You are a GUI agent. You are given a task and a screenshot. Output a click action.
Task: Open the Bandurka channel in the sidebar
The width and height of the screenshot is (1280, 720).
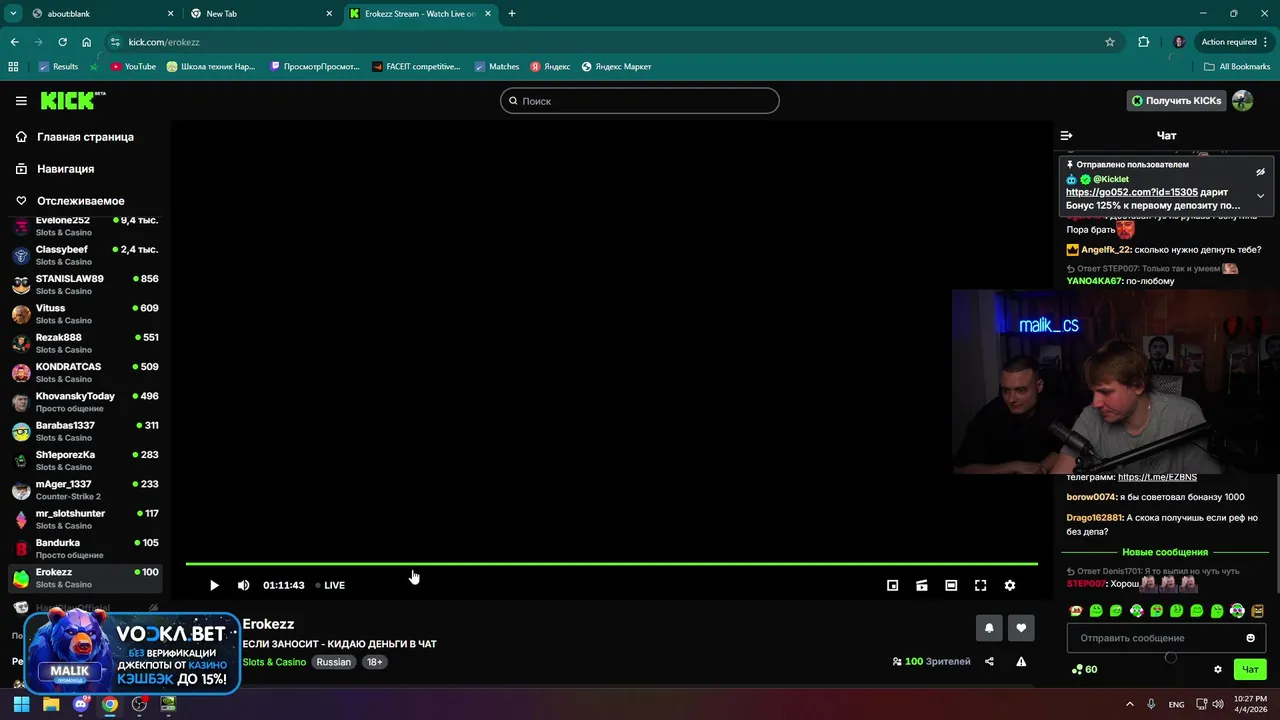pos(85,548)
